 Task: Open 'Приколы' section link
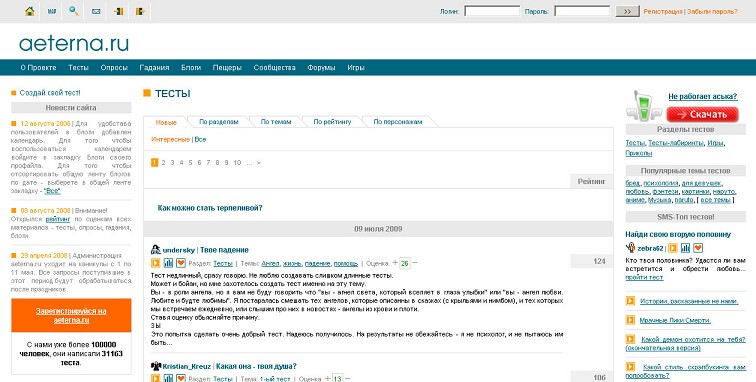639,153
